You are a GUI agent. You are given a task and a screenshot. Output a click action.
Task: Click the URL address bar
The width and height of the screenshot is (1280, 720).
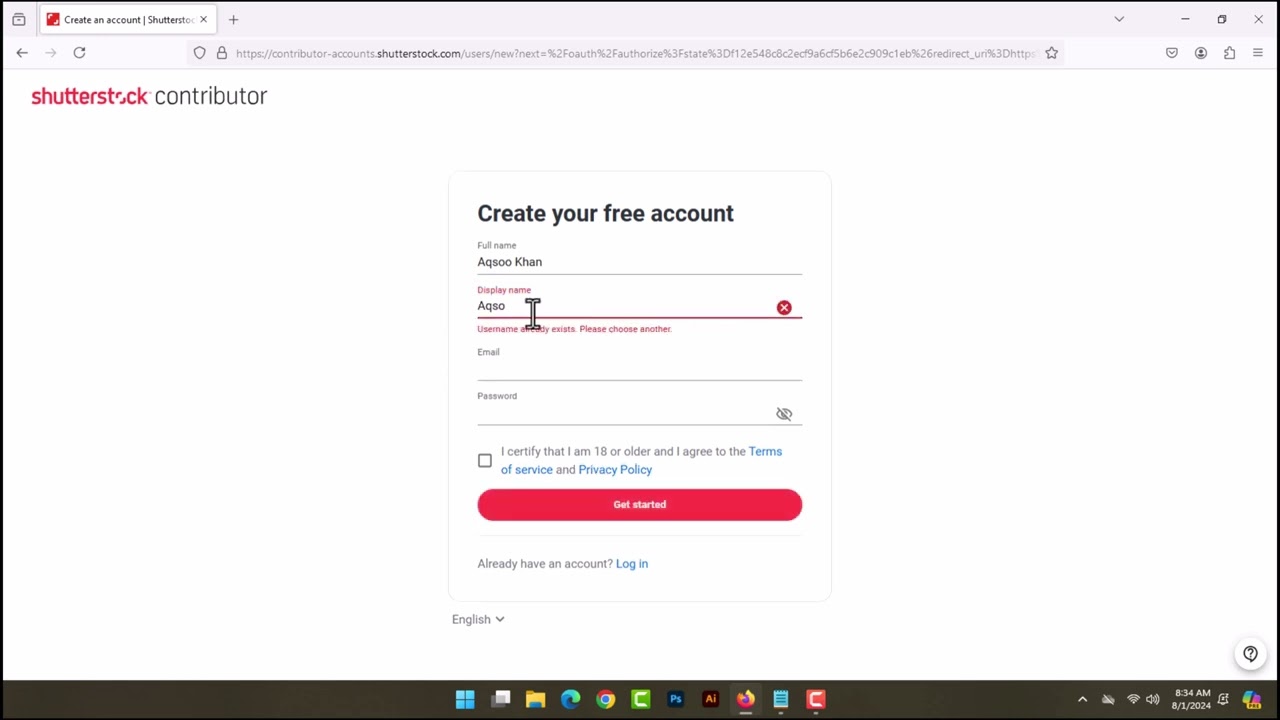(x=635, y=53)
